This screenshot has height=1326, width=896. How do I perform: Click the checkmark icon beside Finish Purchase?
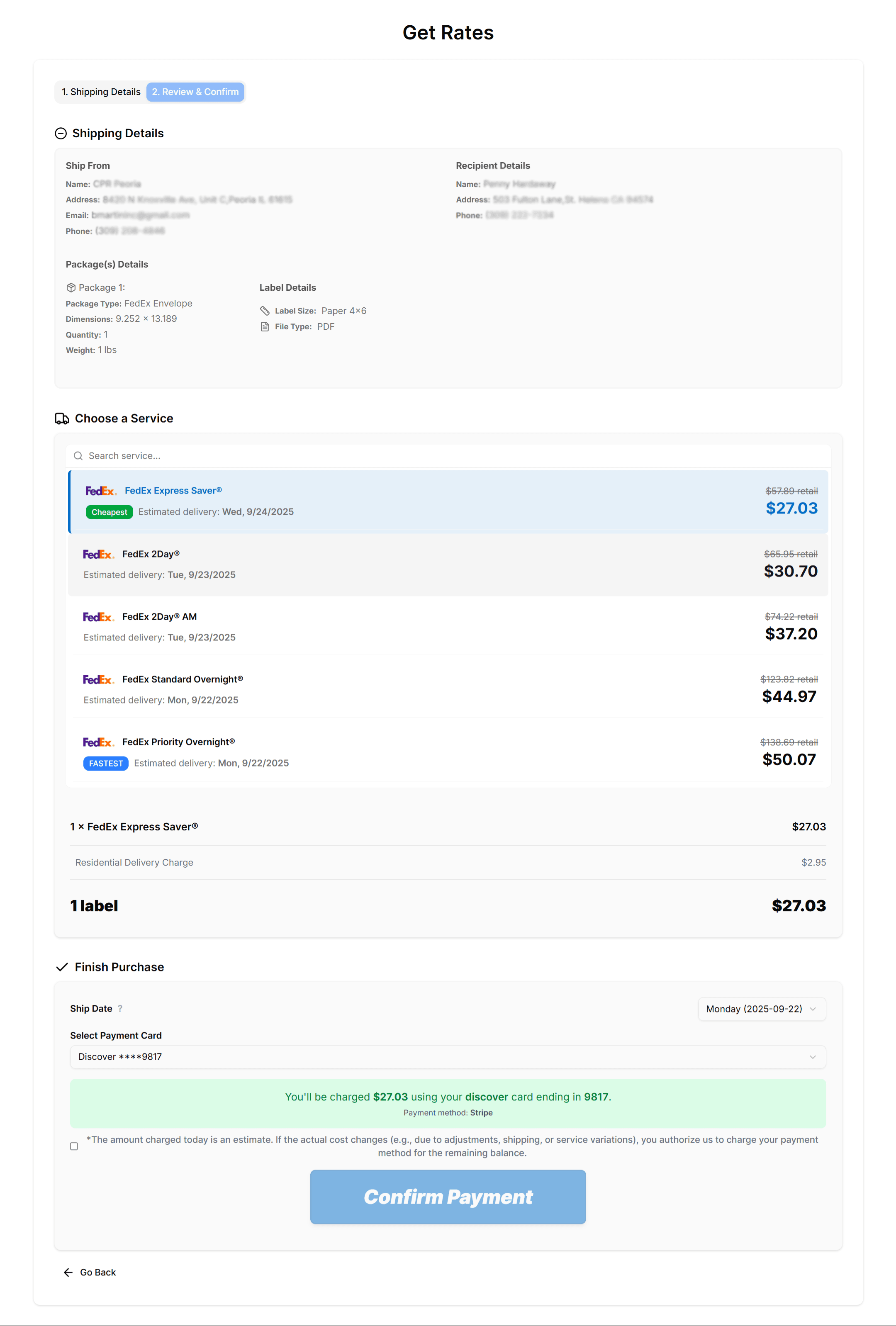(62, 967)
